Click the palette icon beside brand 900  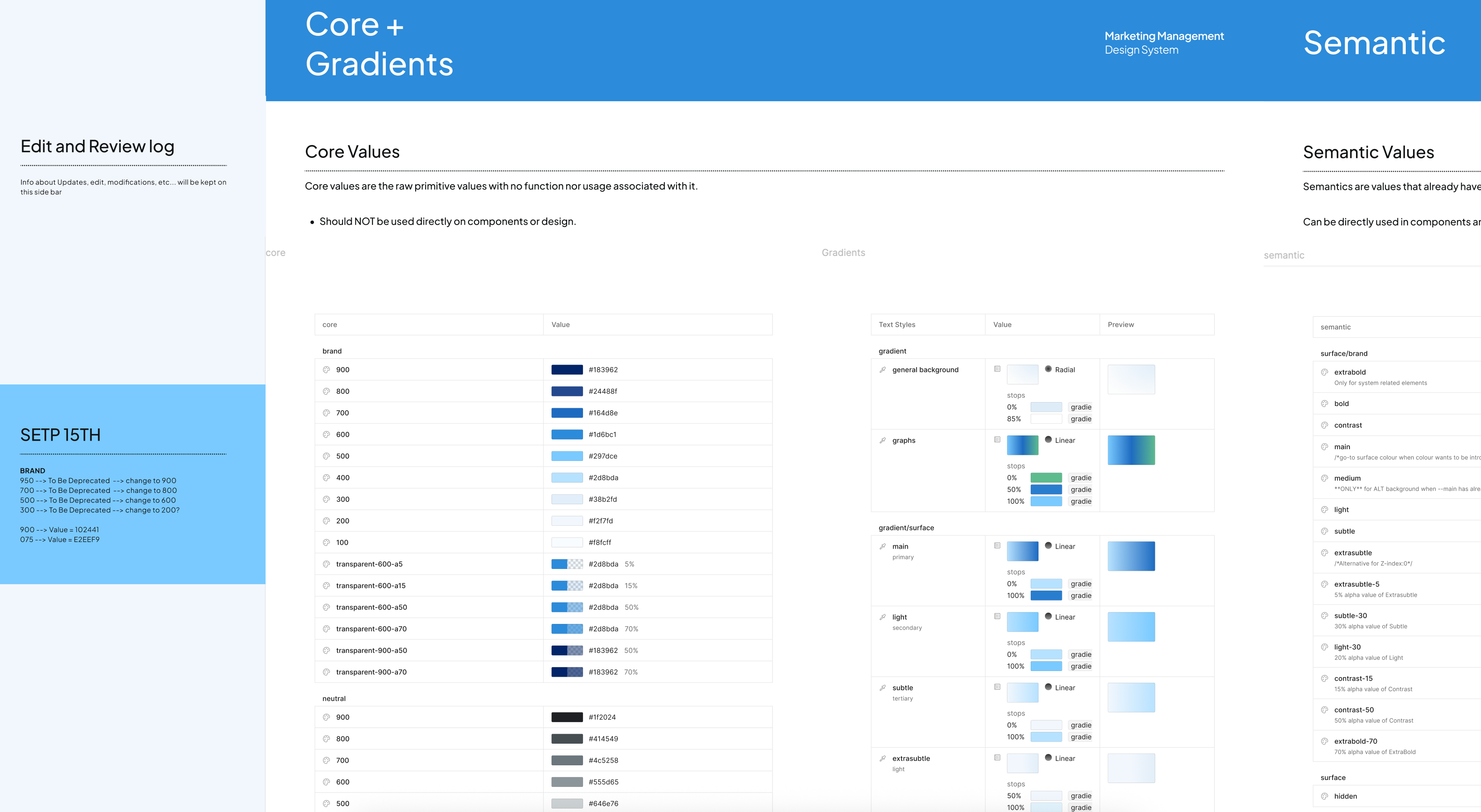[x=326, y=370]
